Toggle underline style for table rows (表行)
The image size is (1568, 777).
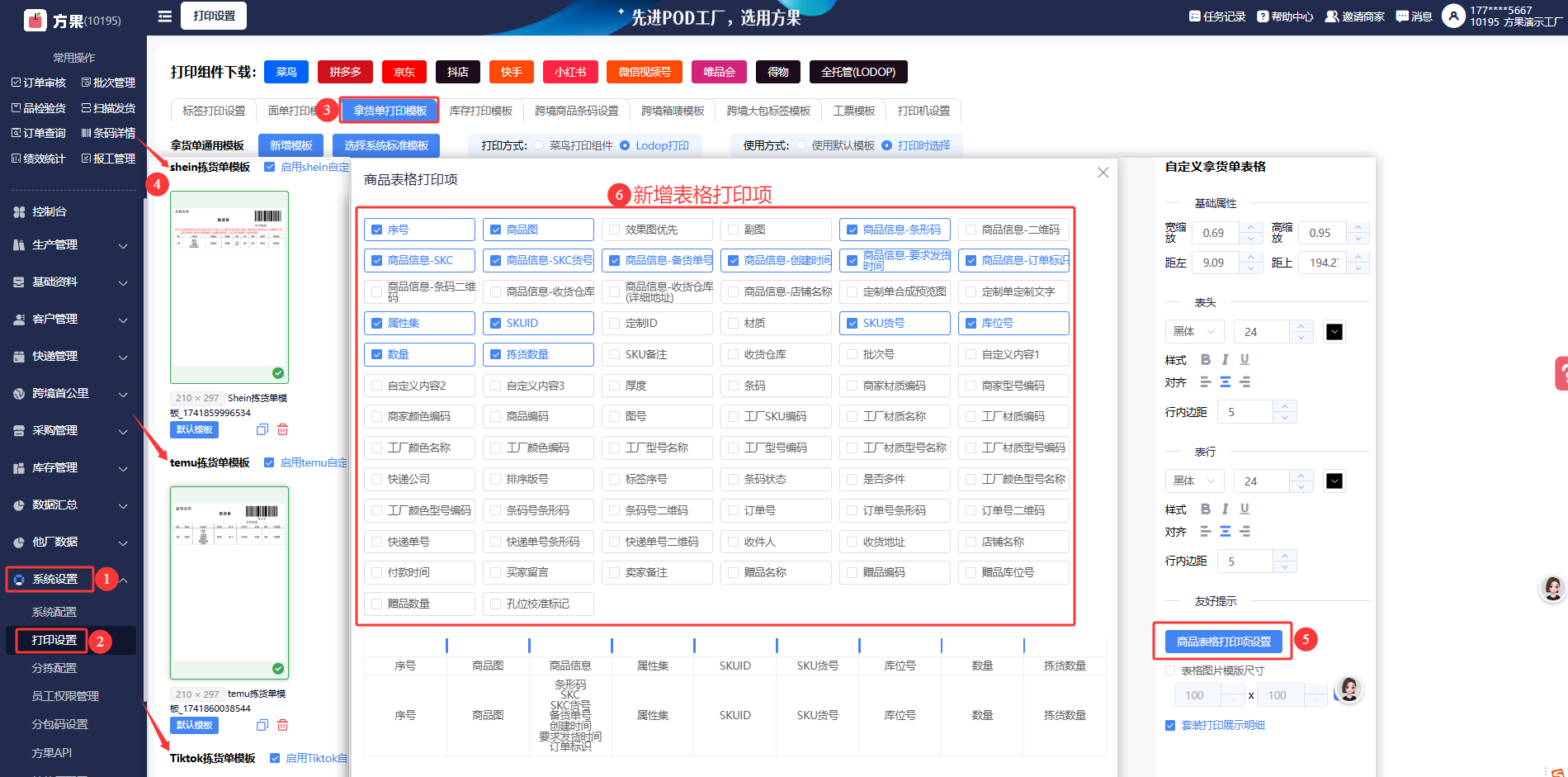click(x=1244, y=509)
